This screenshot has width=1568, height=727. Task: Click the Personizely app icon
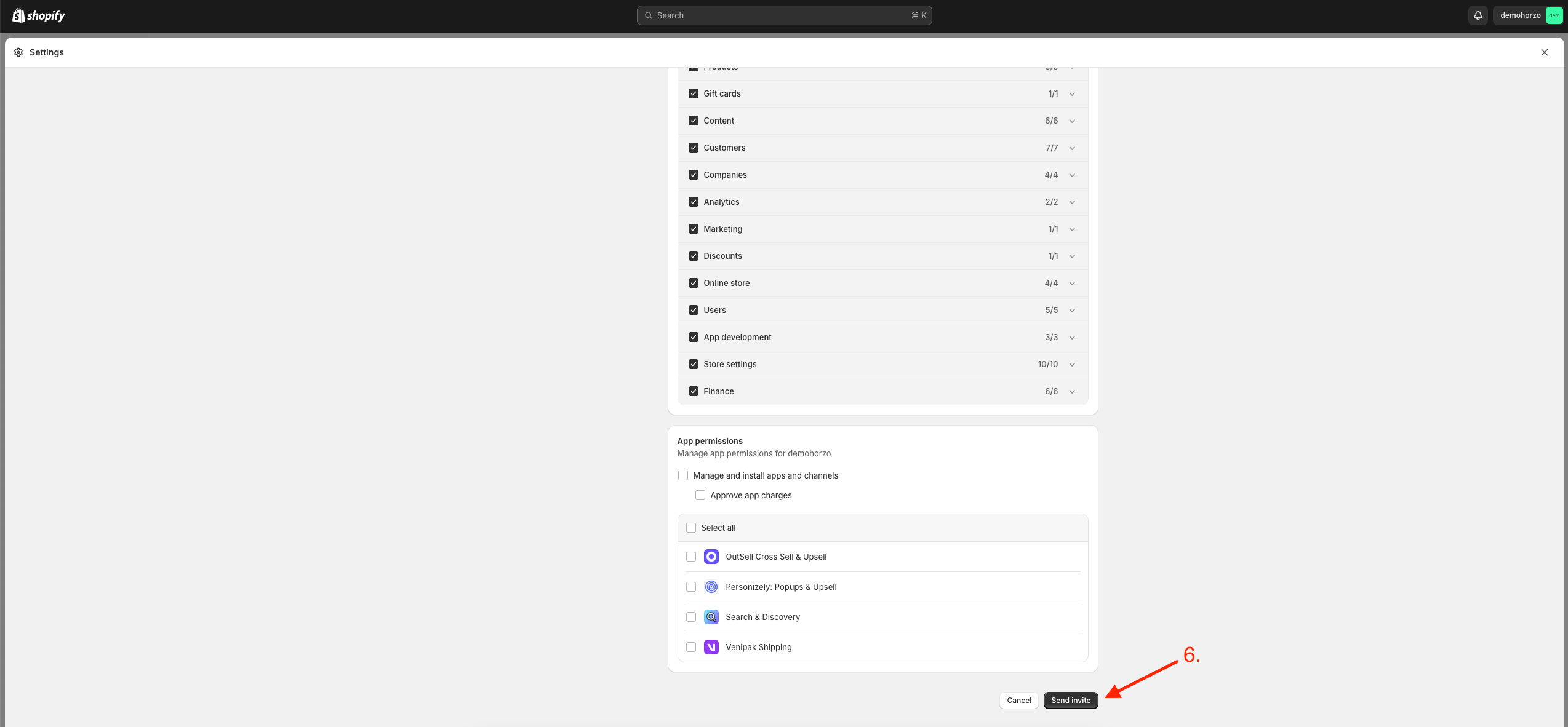click(x=711, y=587)
